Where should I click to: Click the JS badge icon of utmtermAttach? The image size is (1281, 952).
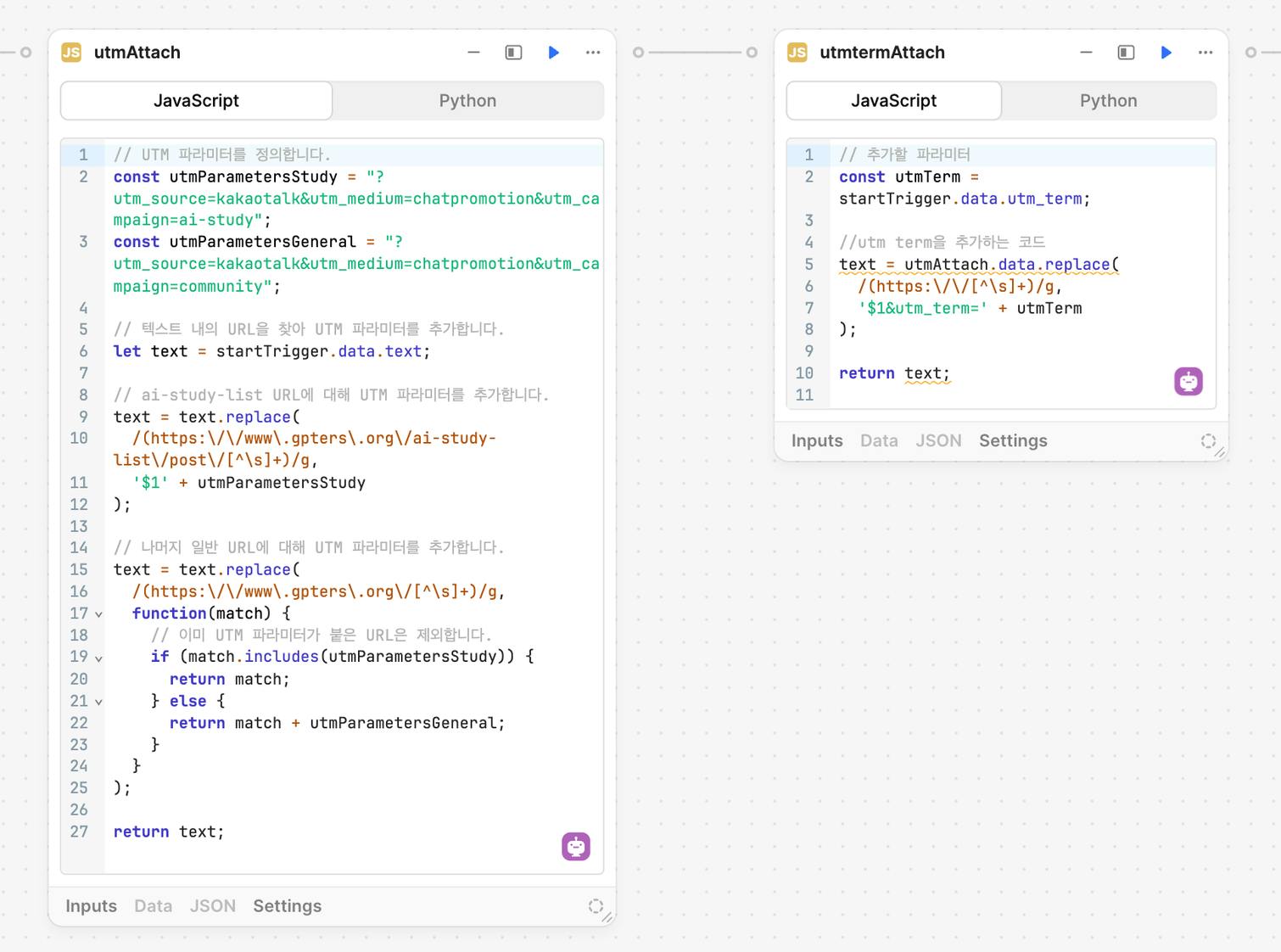797,53
